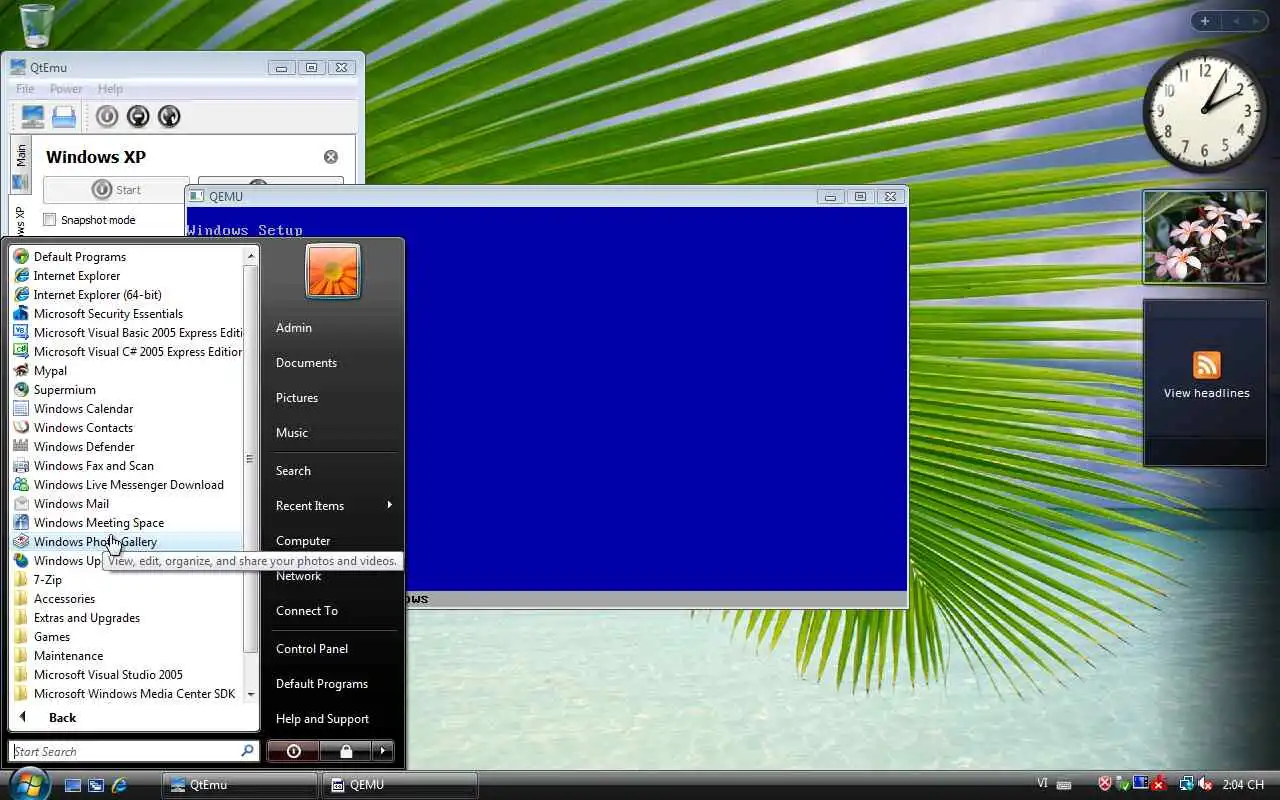Click the keyboard icon in the system tray
1280x800 pixels.
tap(1064, 785)
